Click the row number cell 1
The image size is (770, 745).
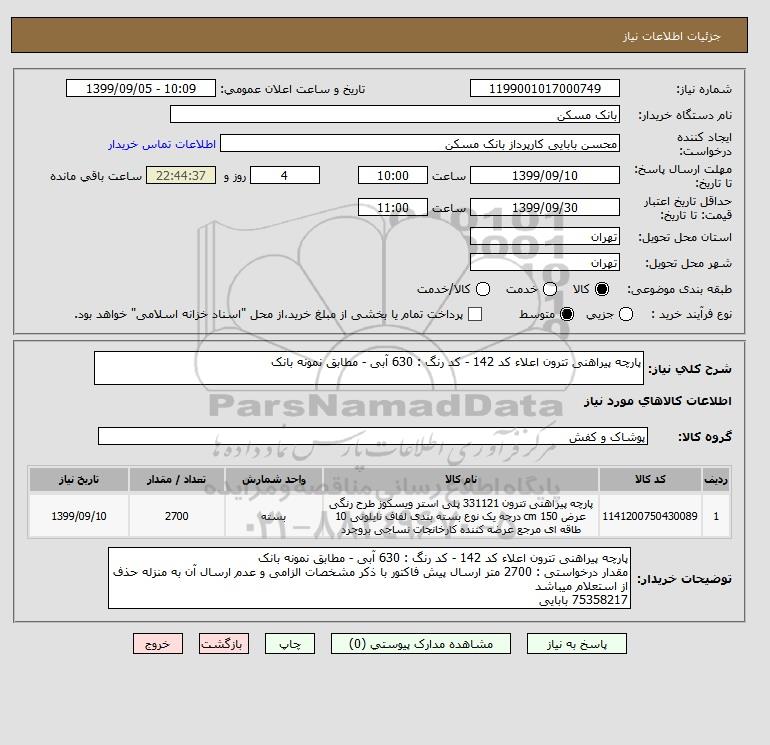tap(716, 516)
